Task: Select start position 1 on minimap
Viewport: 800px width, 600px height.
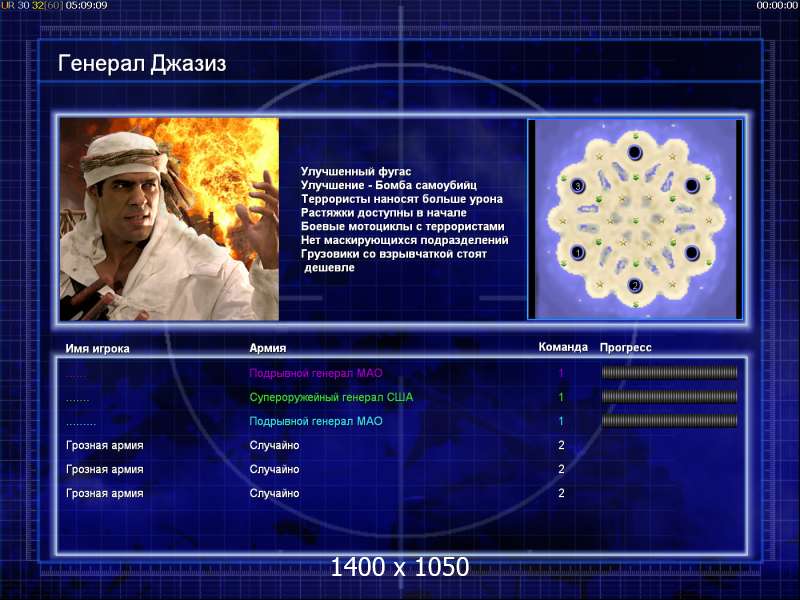Action: [x=578, y=253]
